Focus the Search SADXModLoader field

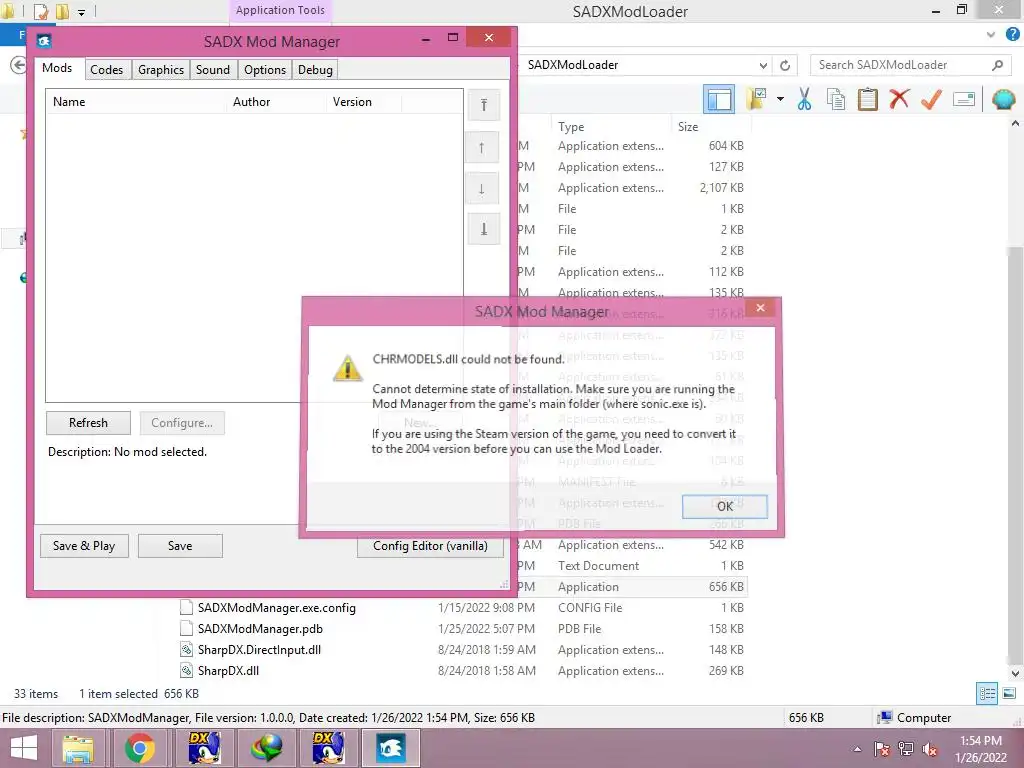(x=902, y=65)
